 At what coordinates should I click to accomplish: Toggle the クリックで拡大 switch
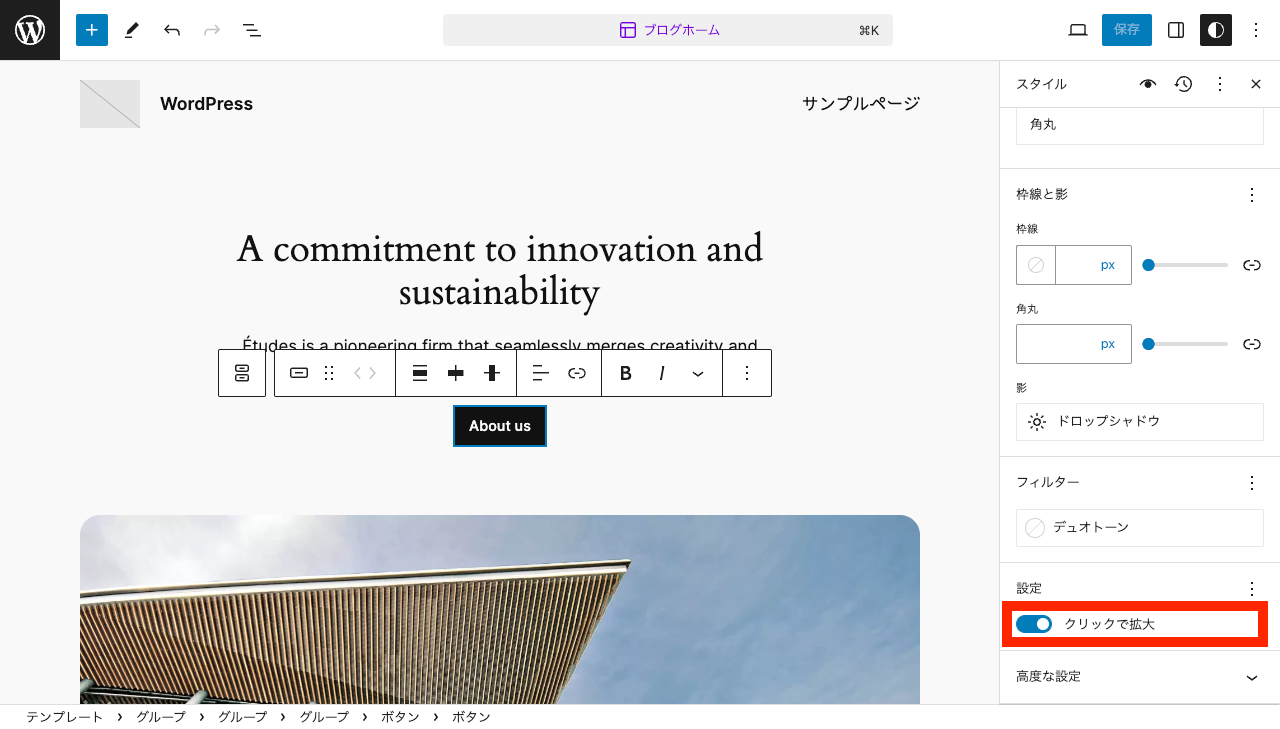pyautogui.click(x=1034, y=624)
